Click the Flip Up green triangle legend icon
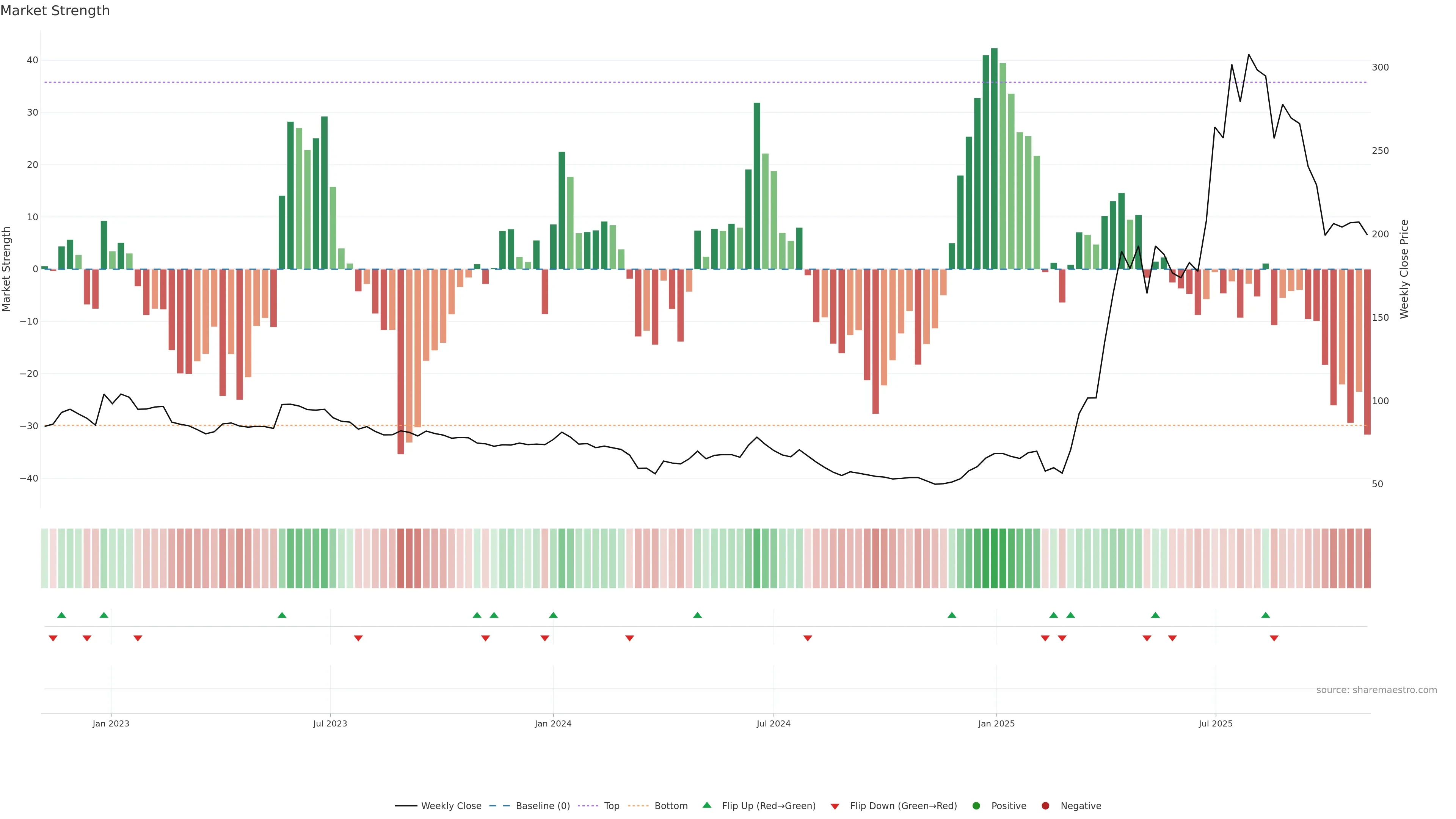Screen dimensions: 1456x819 click(706, 805)
